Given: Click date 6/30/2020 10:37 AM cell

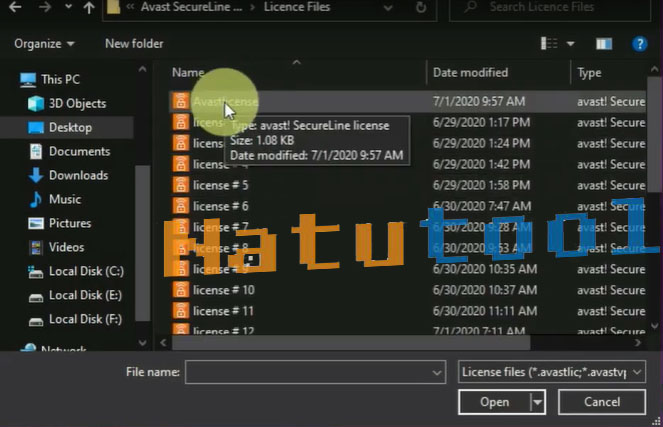Looking at the screenshot, I should [x=485, y=290].
